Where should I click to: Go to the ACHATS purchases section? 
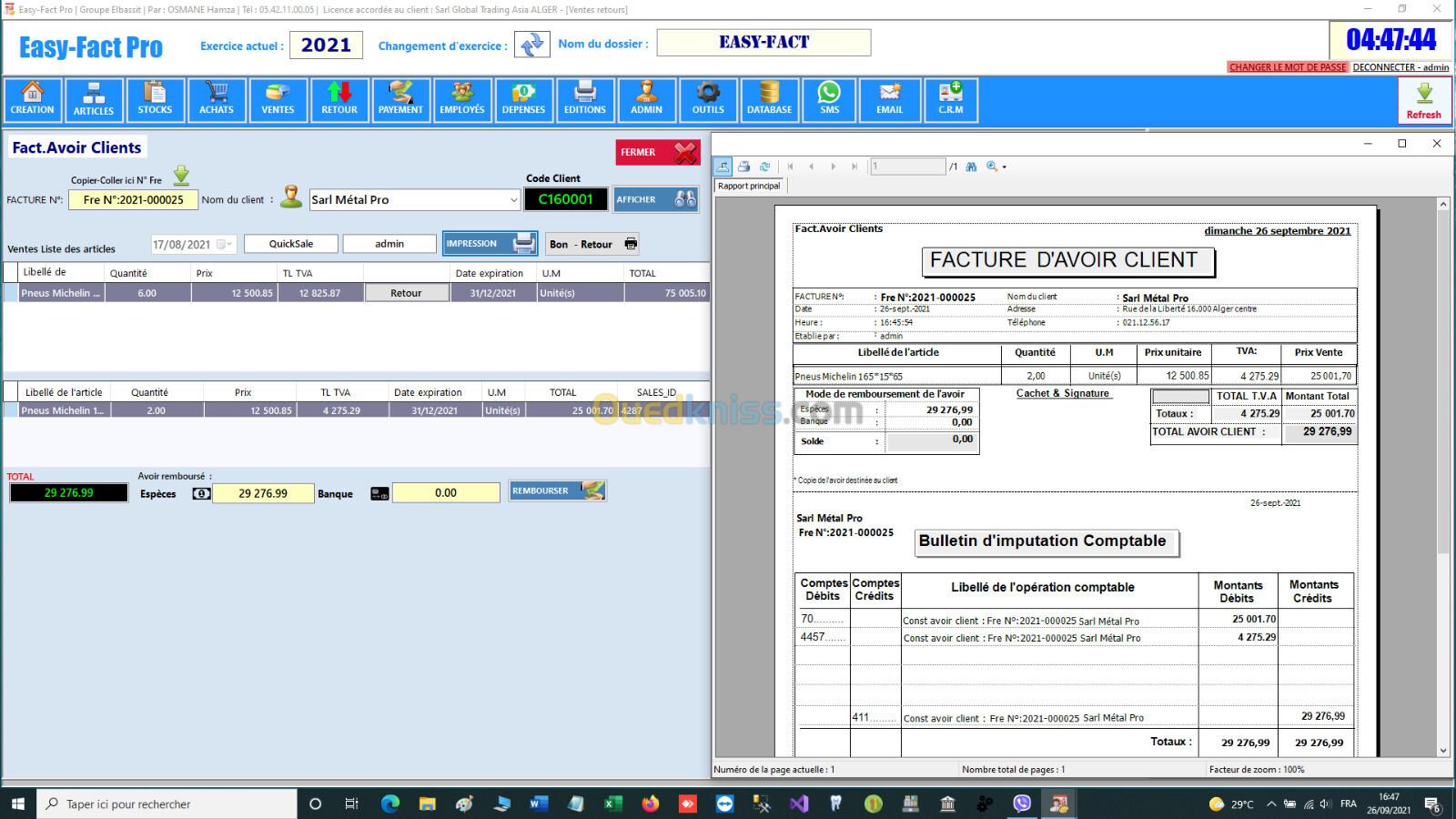pos(217,99)
